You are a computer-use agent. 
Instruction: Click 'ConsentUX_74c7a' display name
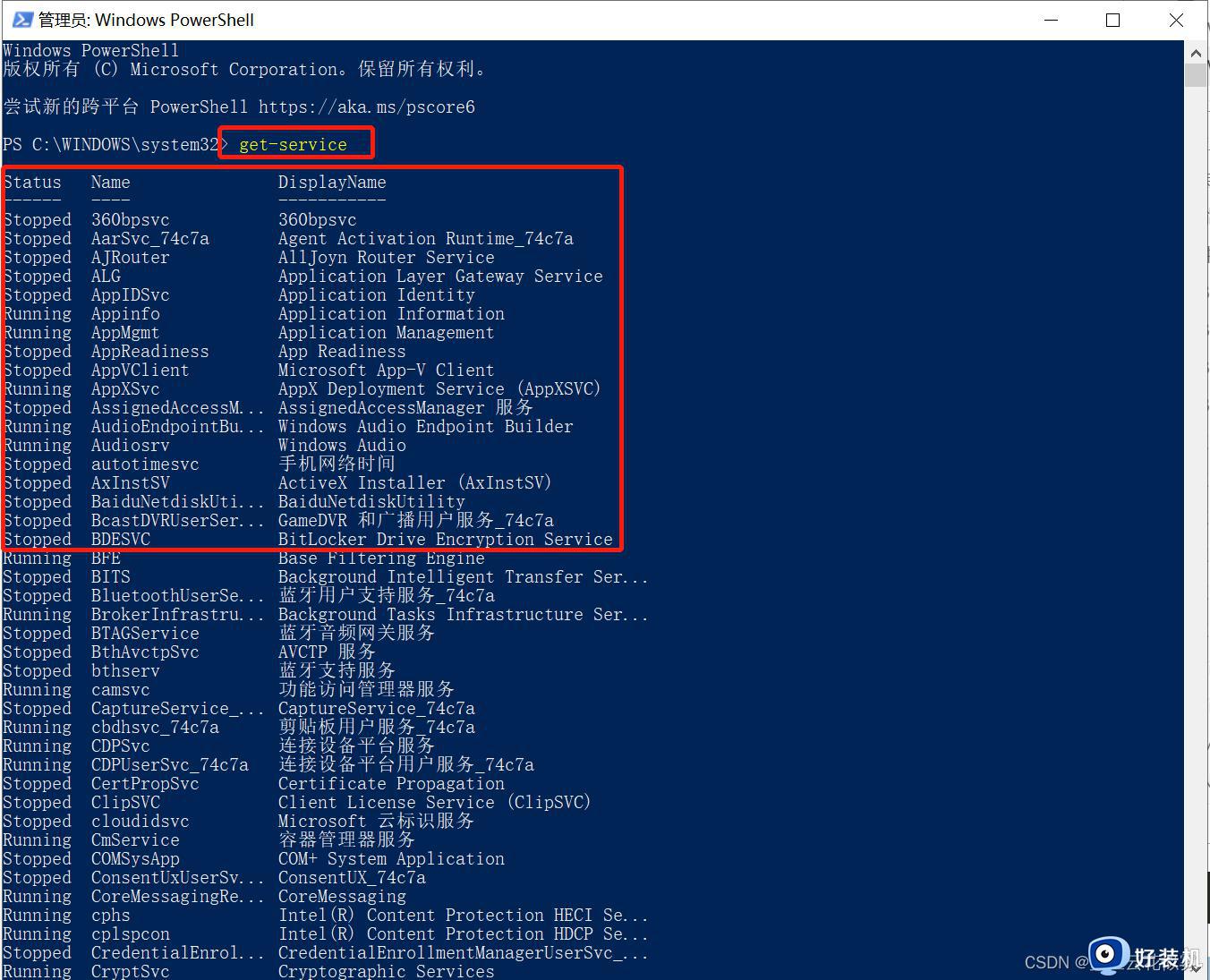[352, 878]
